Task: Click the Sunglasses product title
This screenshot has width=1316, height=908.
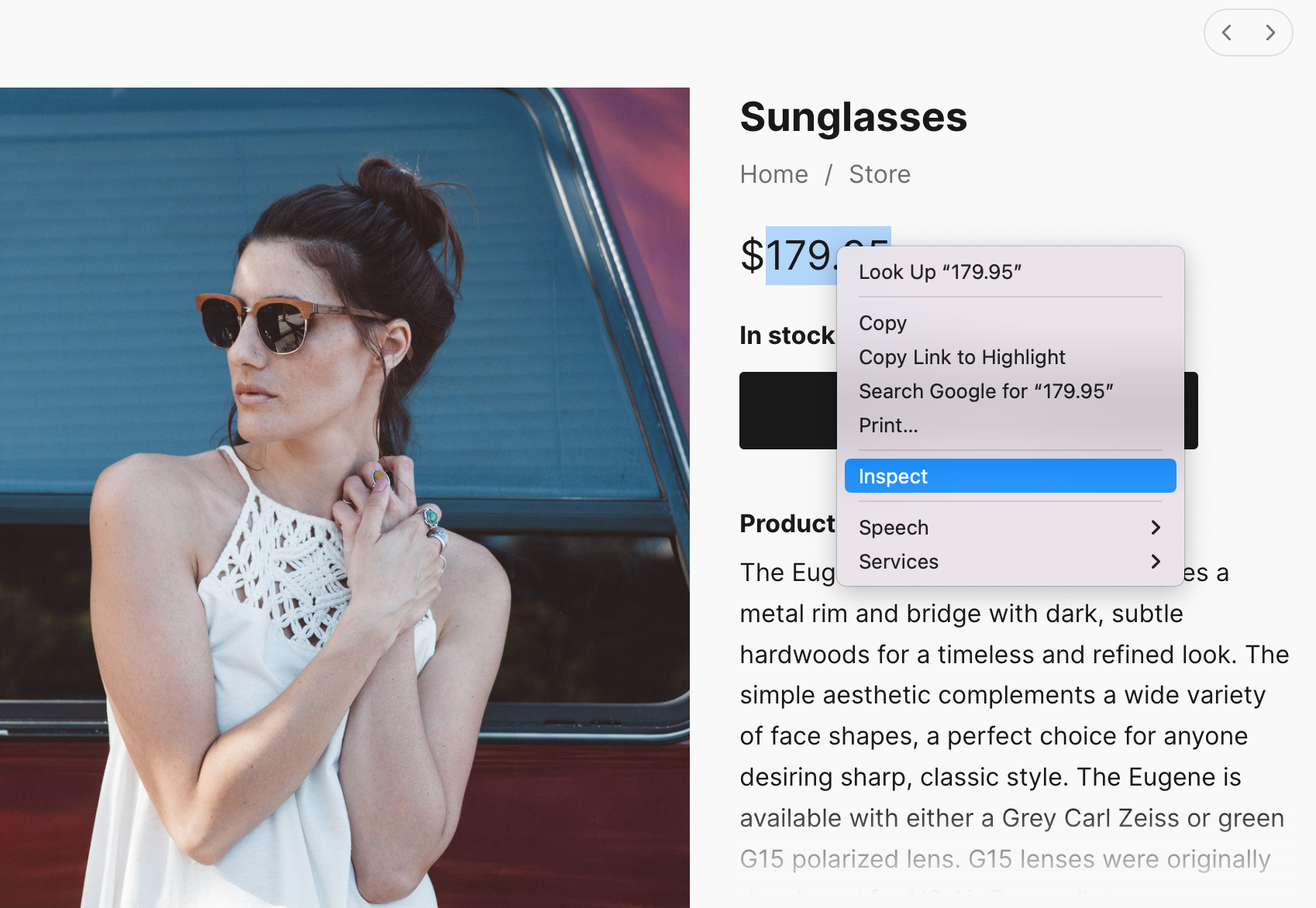Action: pyautogui.click(x=853, y=117)
